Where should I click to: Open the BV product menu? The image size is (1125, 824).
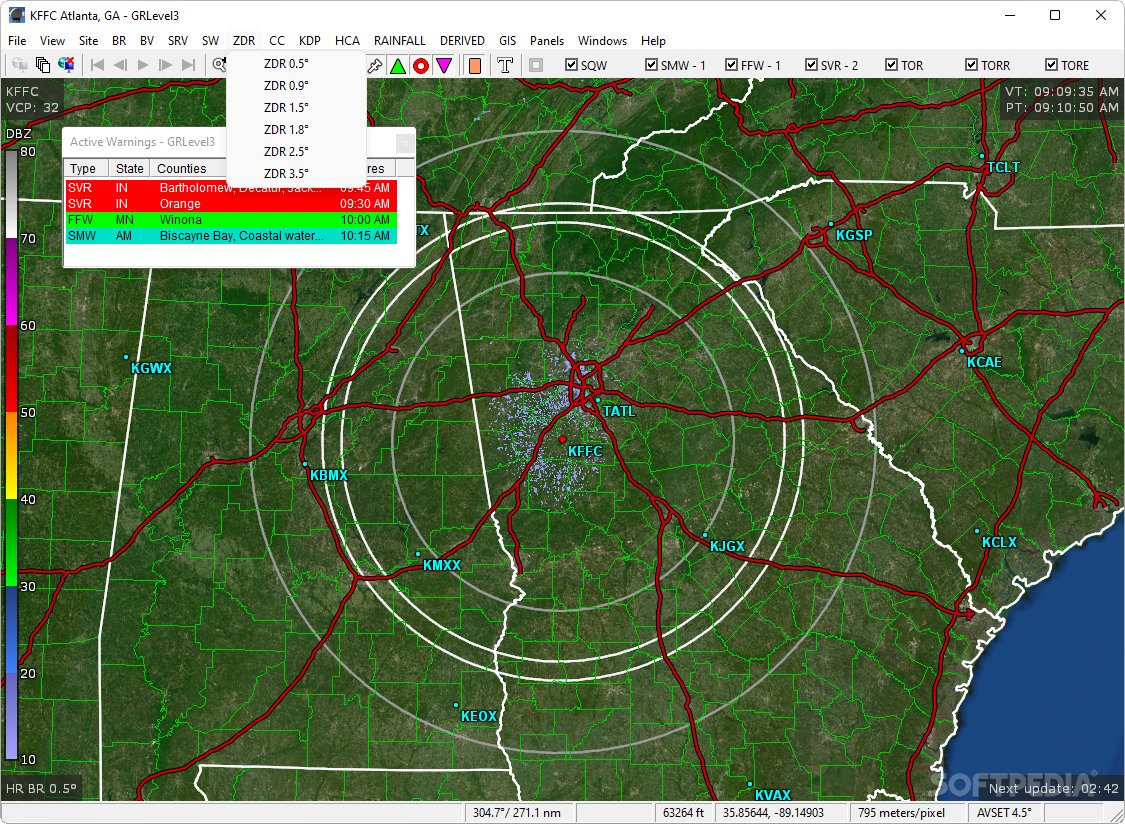click(x=147, y=41)
